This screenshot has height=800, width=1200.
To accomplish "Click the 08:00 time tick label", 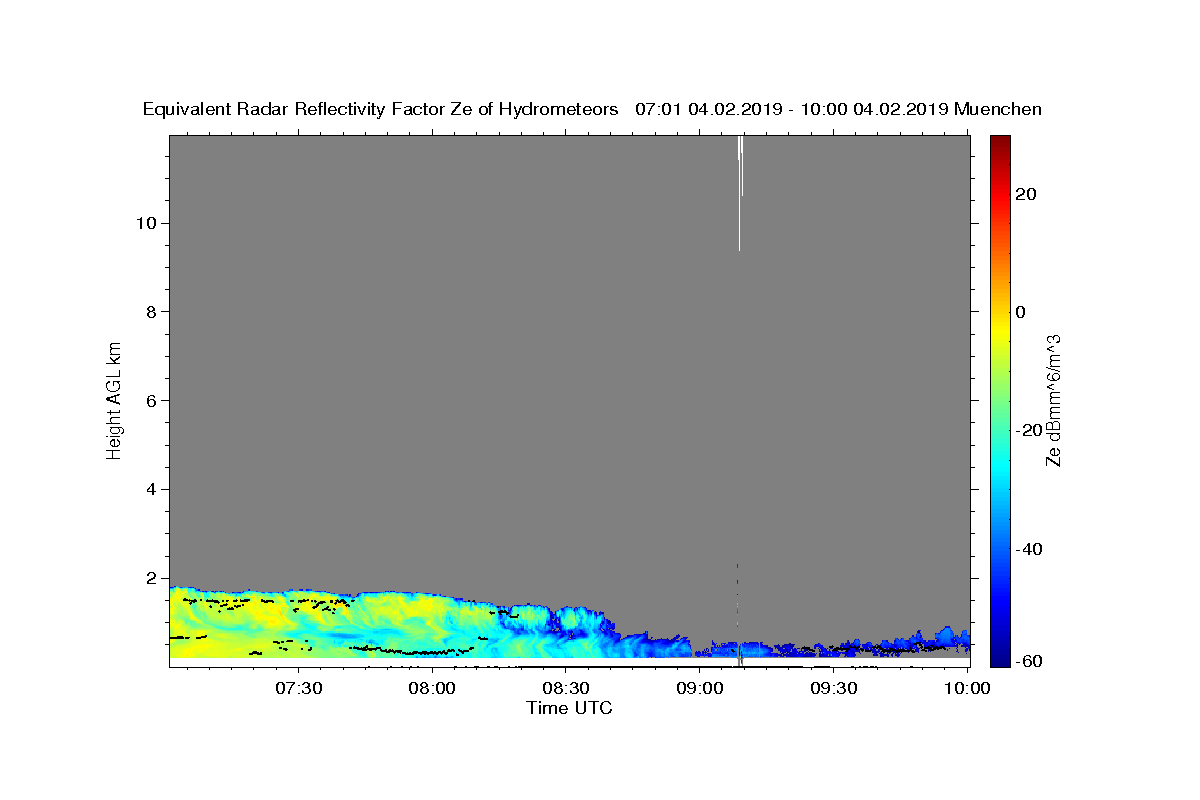I will point(432,689).
